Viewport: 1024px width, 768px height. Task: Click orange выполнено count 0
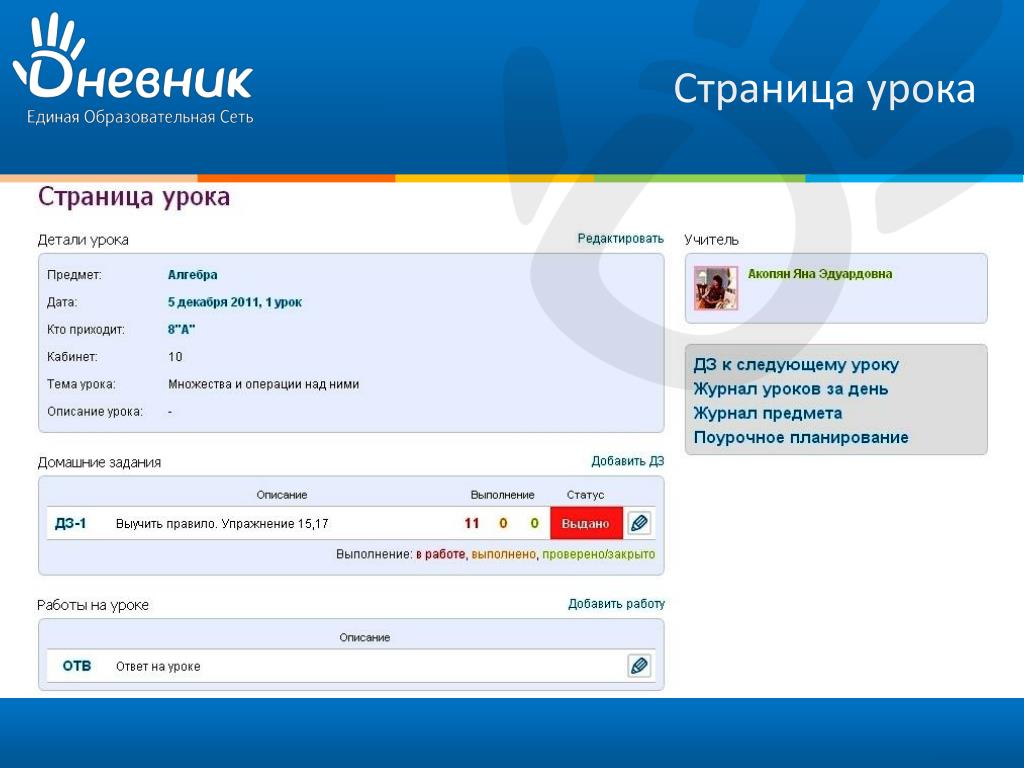(x=503, y=523)
